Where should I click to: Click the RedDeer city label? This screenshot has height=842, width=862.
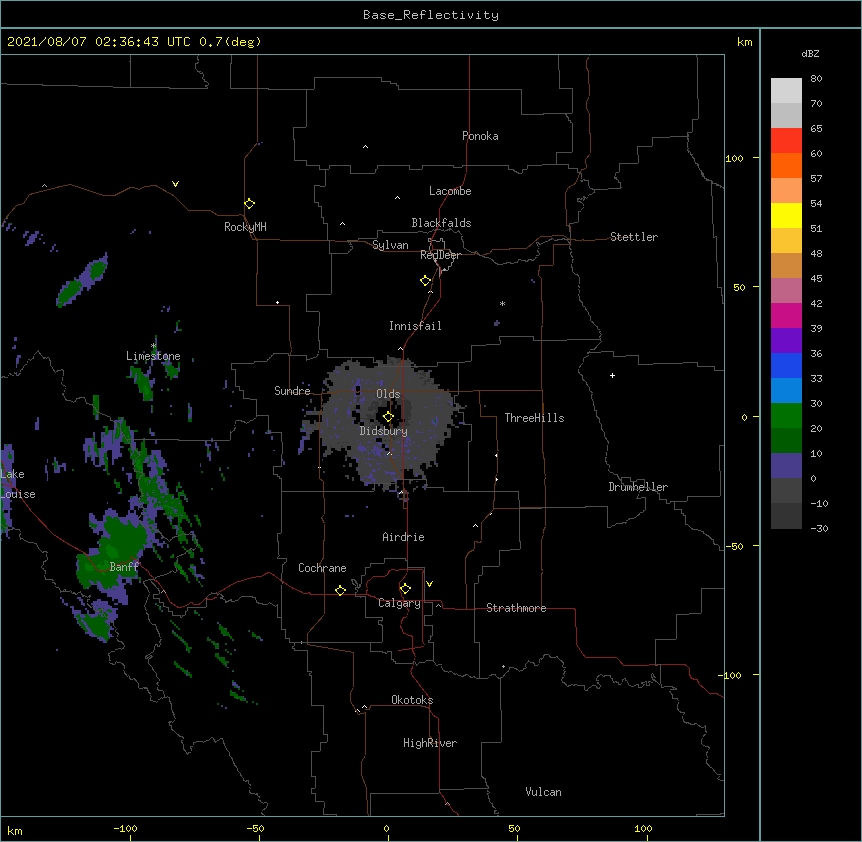pyautogui.click(x=440, y=256)
